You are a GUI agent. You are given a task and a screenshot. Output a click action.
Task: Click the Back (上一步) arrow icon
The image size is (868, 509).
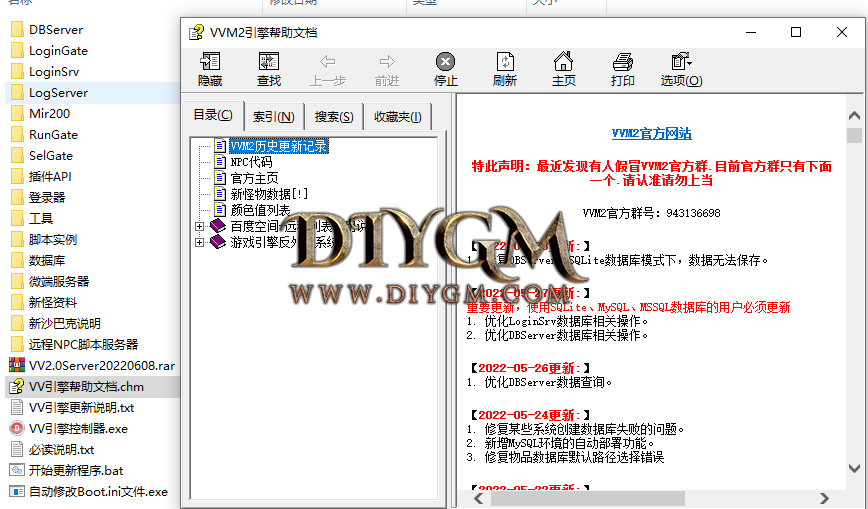point(328,61)
